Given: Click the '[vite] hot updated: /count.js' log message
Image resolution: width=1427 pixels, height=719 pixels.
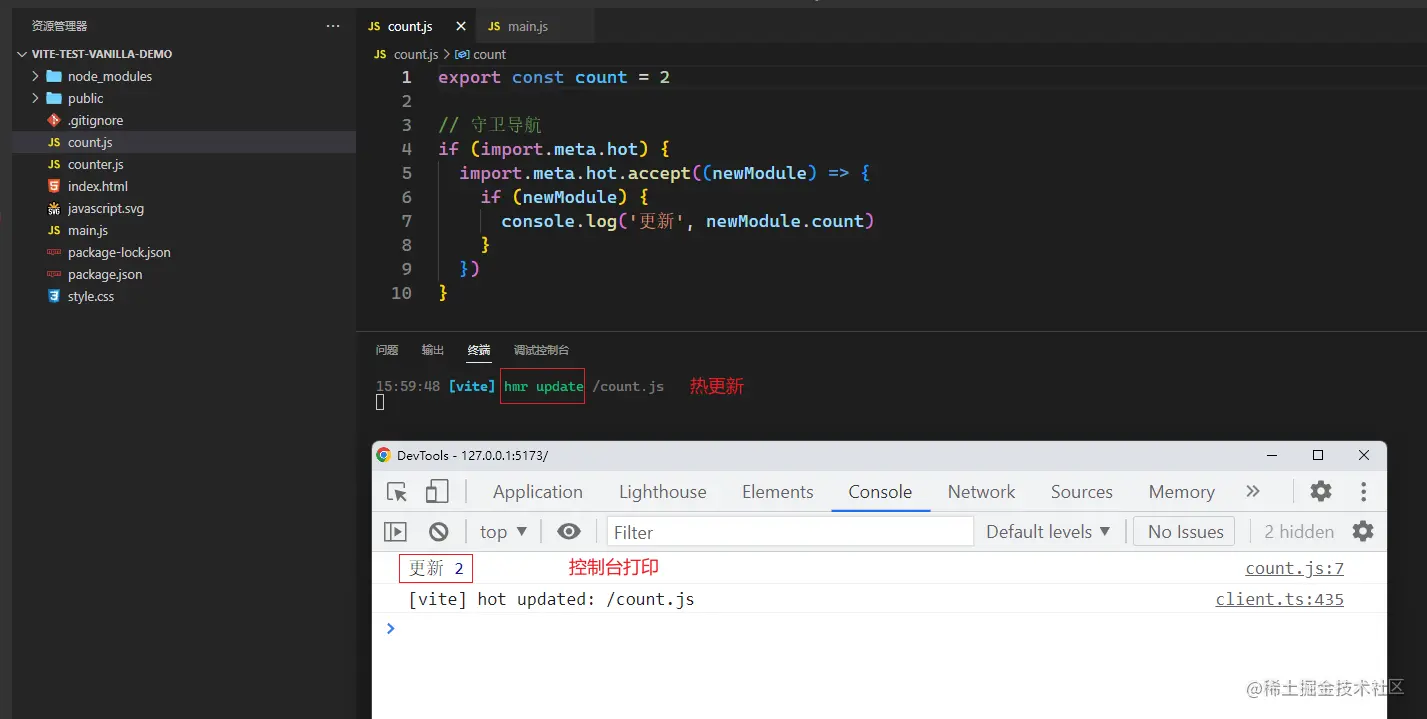Looking at the screenshot, I should point(551,599).
